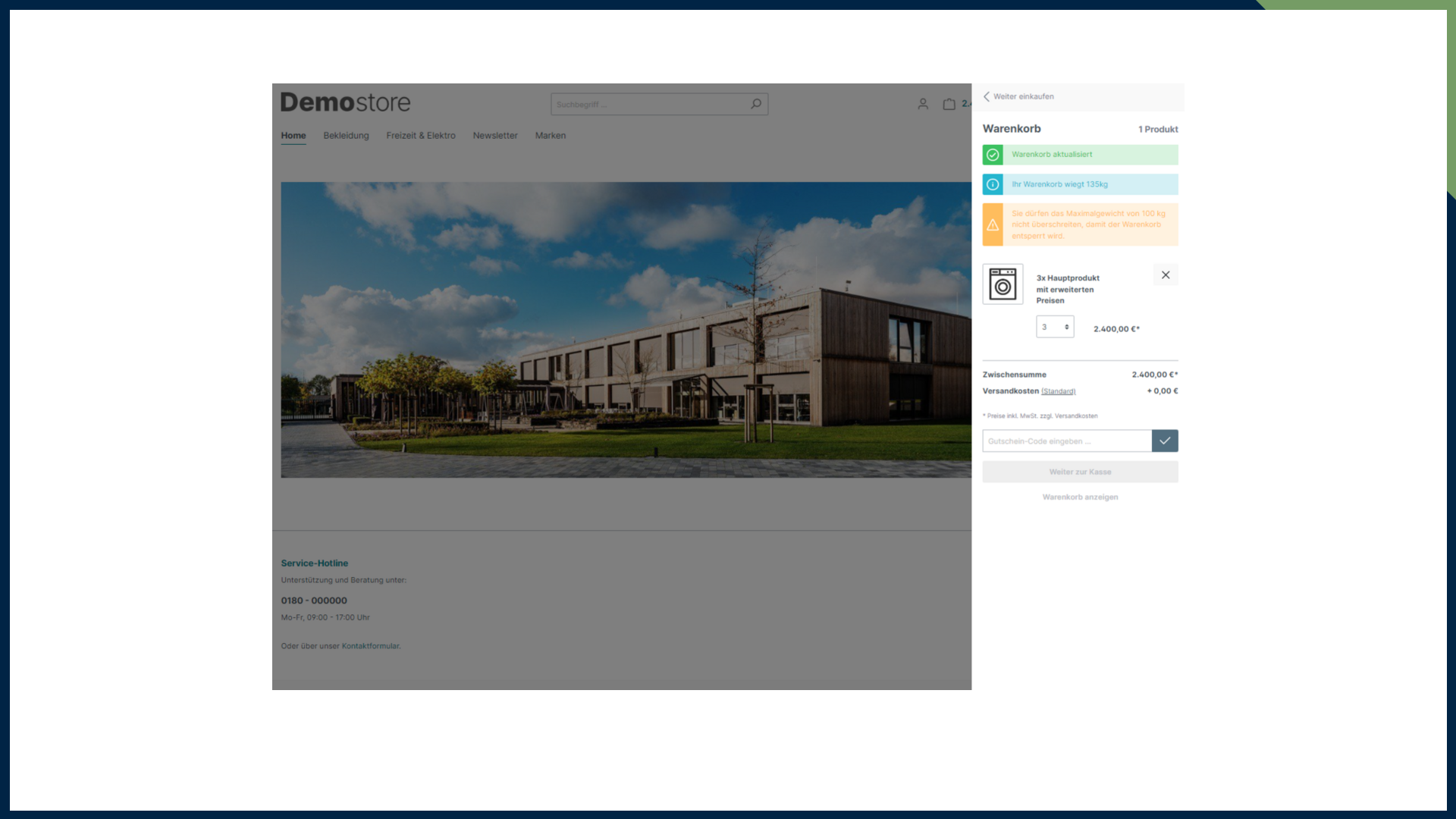Screen dimensions: 1456x819
Task: Click the blue info circle icon
Action: click(x=993, y=184)
